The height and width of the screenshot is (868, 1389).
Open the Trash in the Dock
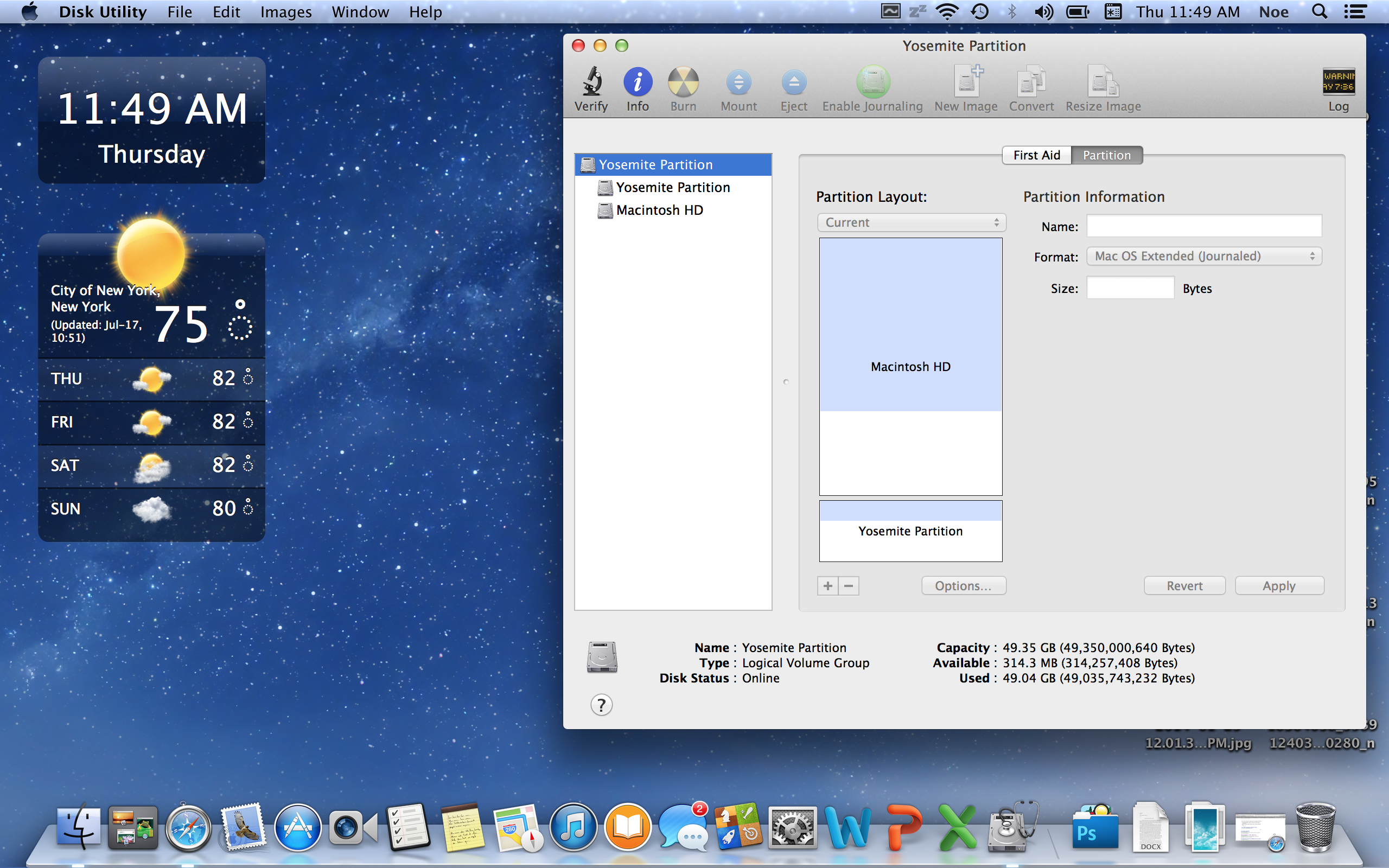click(x=1315, y=827)
